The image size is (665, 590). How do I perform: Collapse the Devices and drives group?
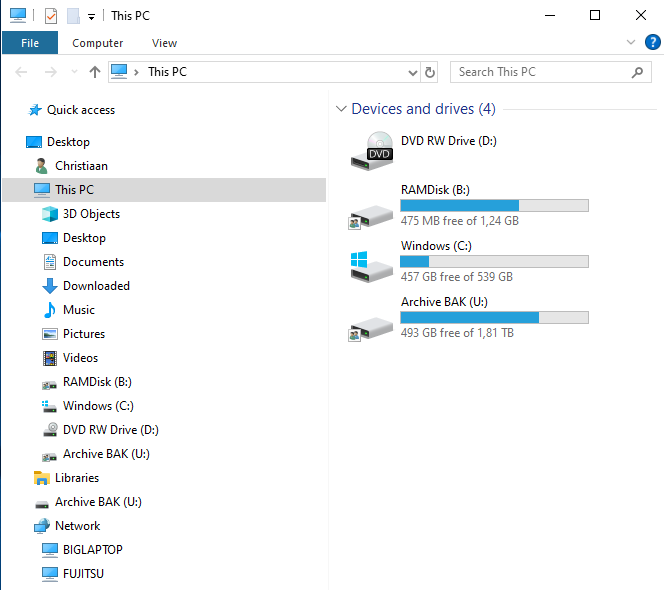click(x=342, y=109)
